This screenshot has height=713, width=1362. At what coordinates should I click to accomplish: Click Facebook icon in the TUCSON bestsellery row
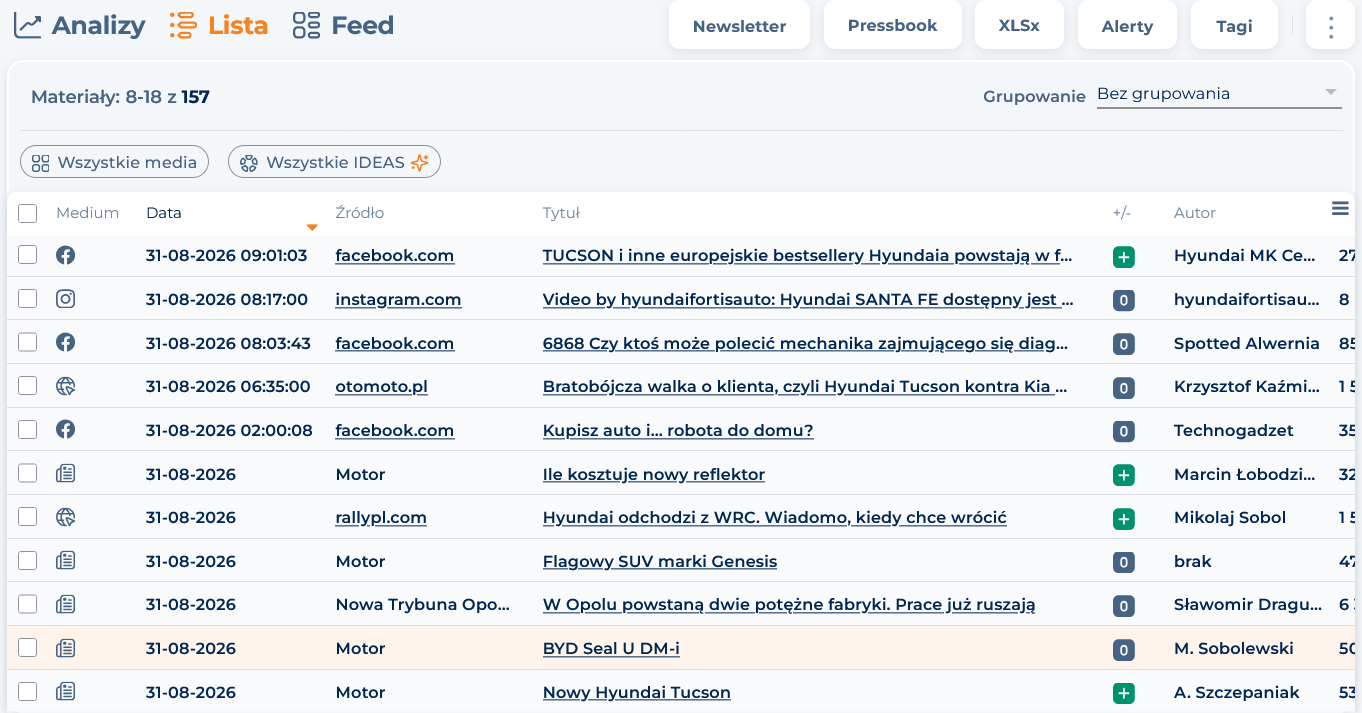[65, 255]
